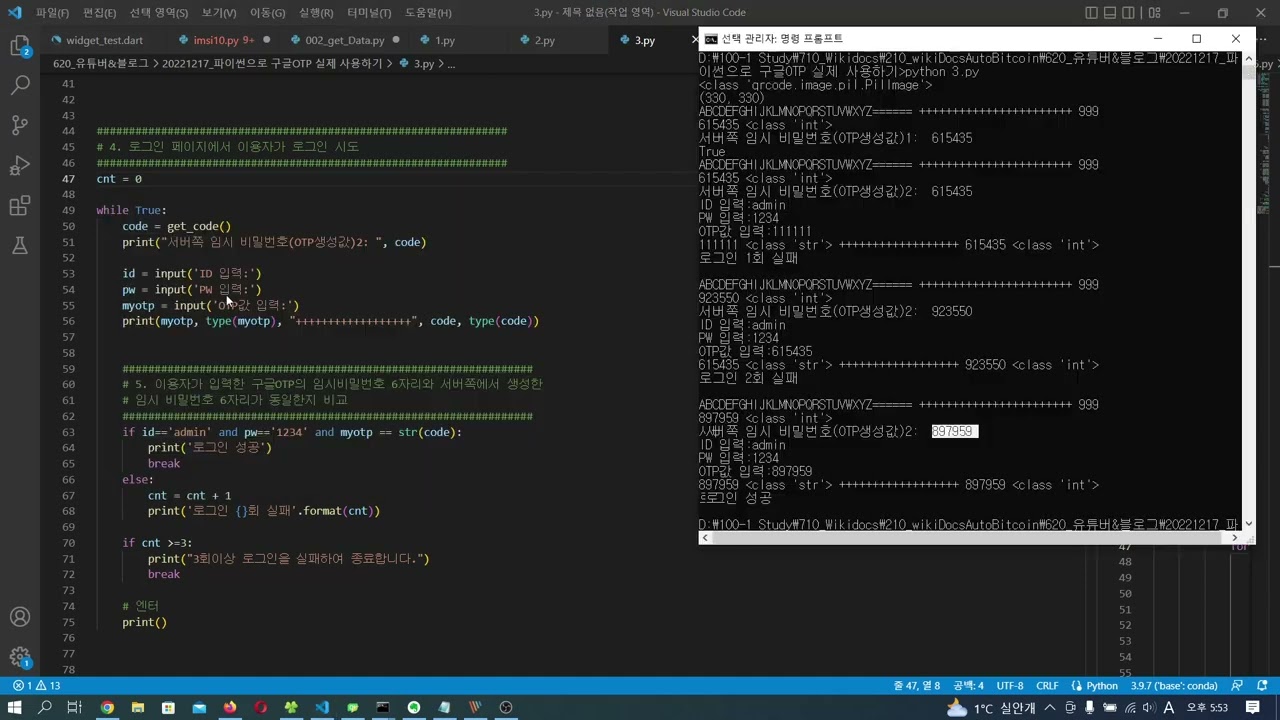Open Microsoft Store from taskbar
This screenshot has height=720, width=1280.
(169, 708)
